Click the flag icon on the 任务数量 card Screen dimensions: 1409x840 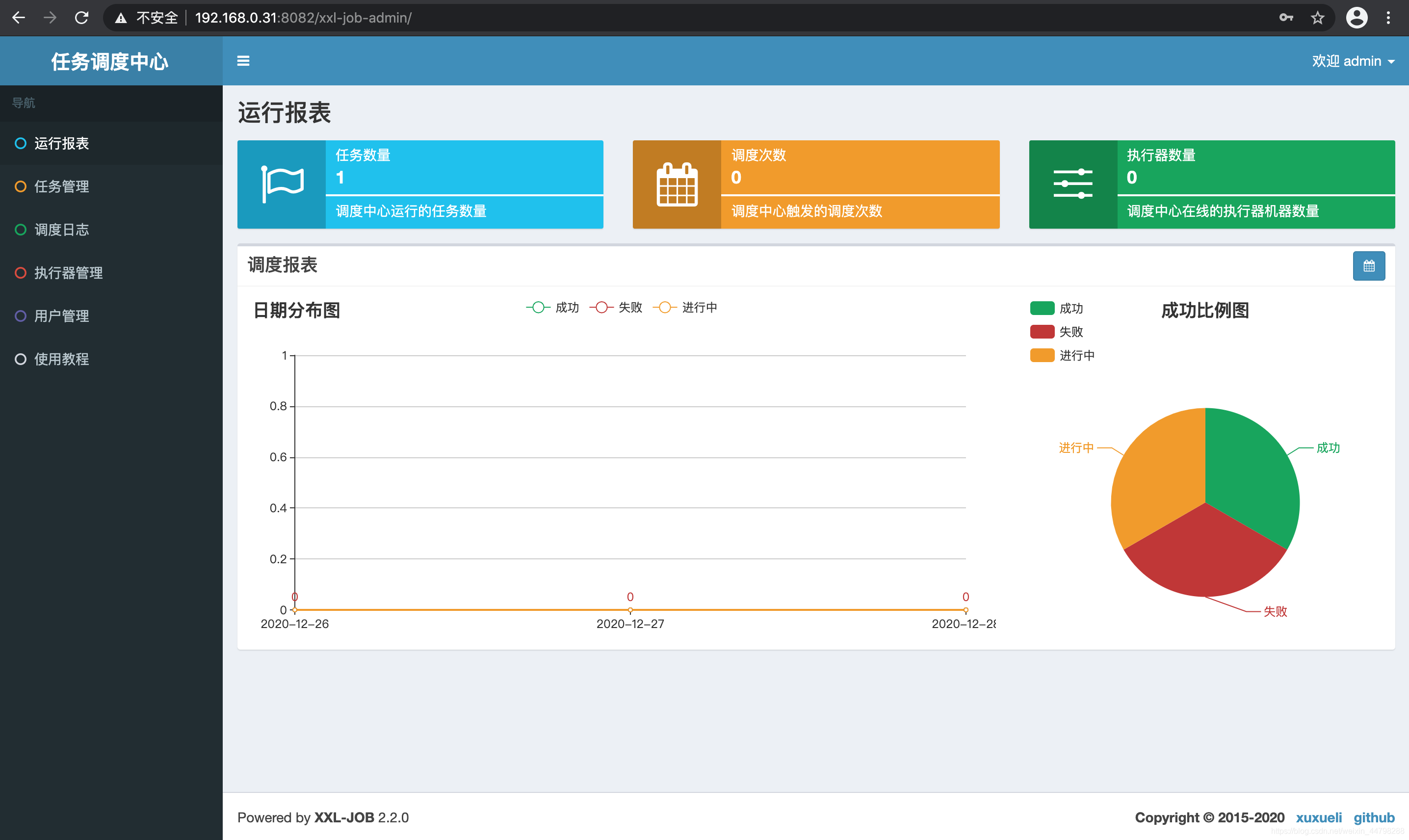click(x=282, y=184)
